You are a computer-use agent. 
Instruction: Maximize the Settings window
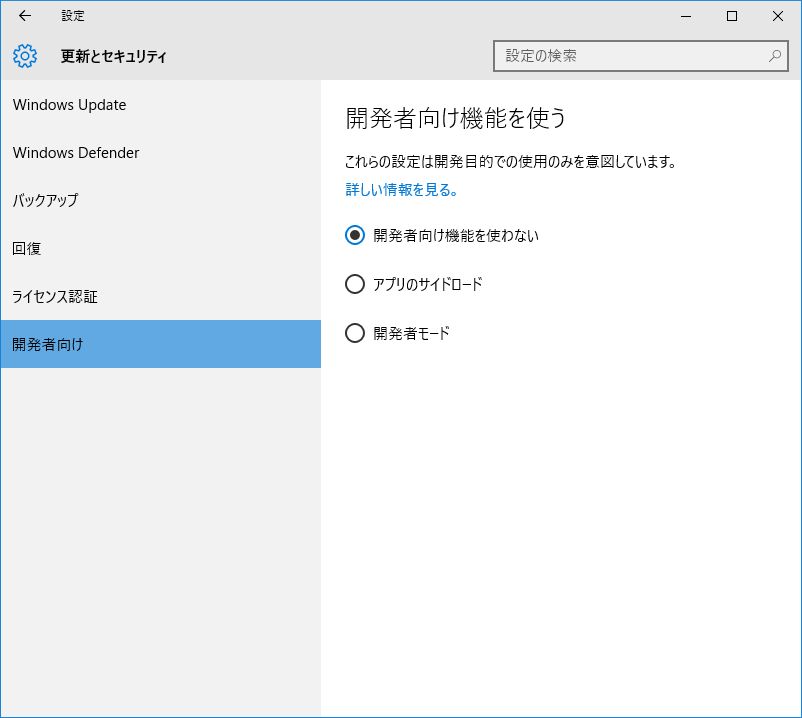[732, 16]
